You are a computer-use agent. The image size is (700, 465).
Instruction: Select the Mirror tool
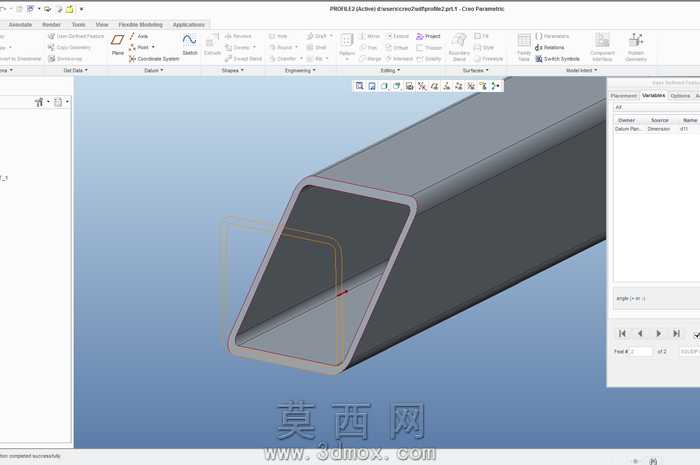pyautogui.click(x=370, y=36)
